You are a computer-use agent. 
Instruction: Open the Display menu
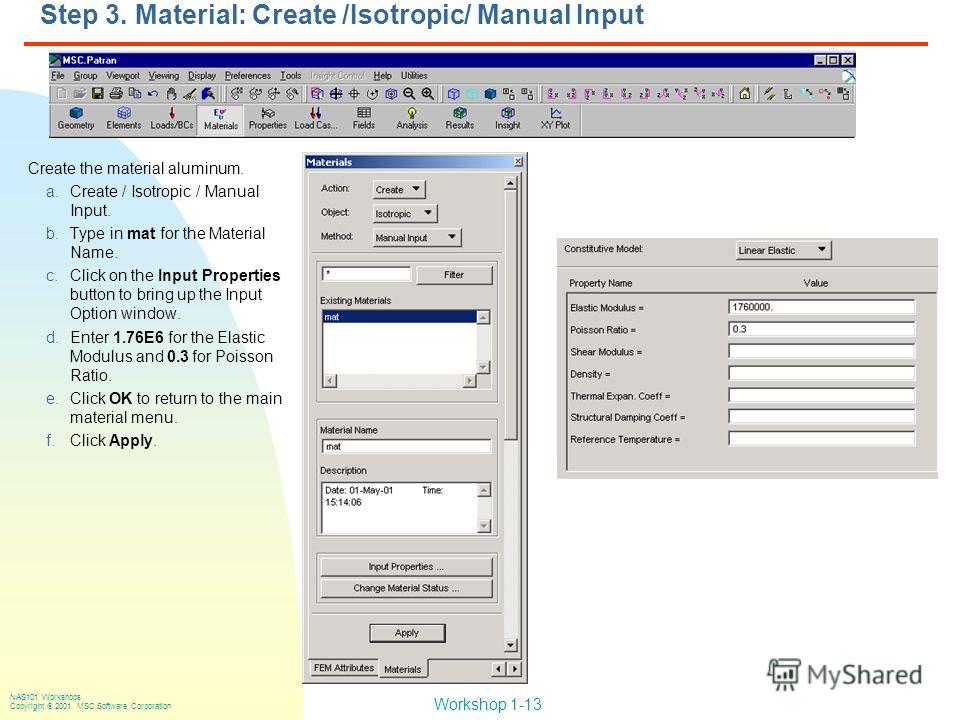(201, 76)
